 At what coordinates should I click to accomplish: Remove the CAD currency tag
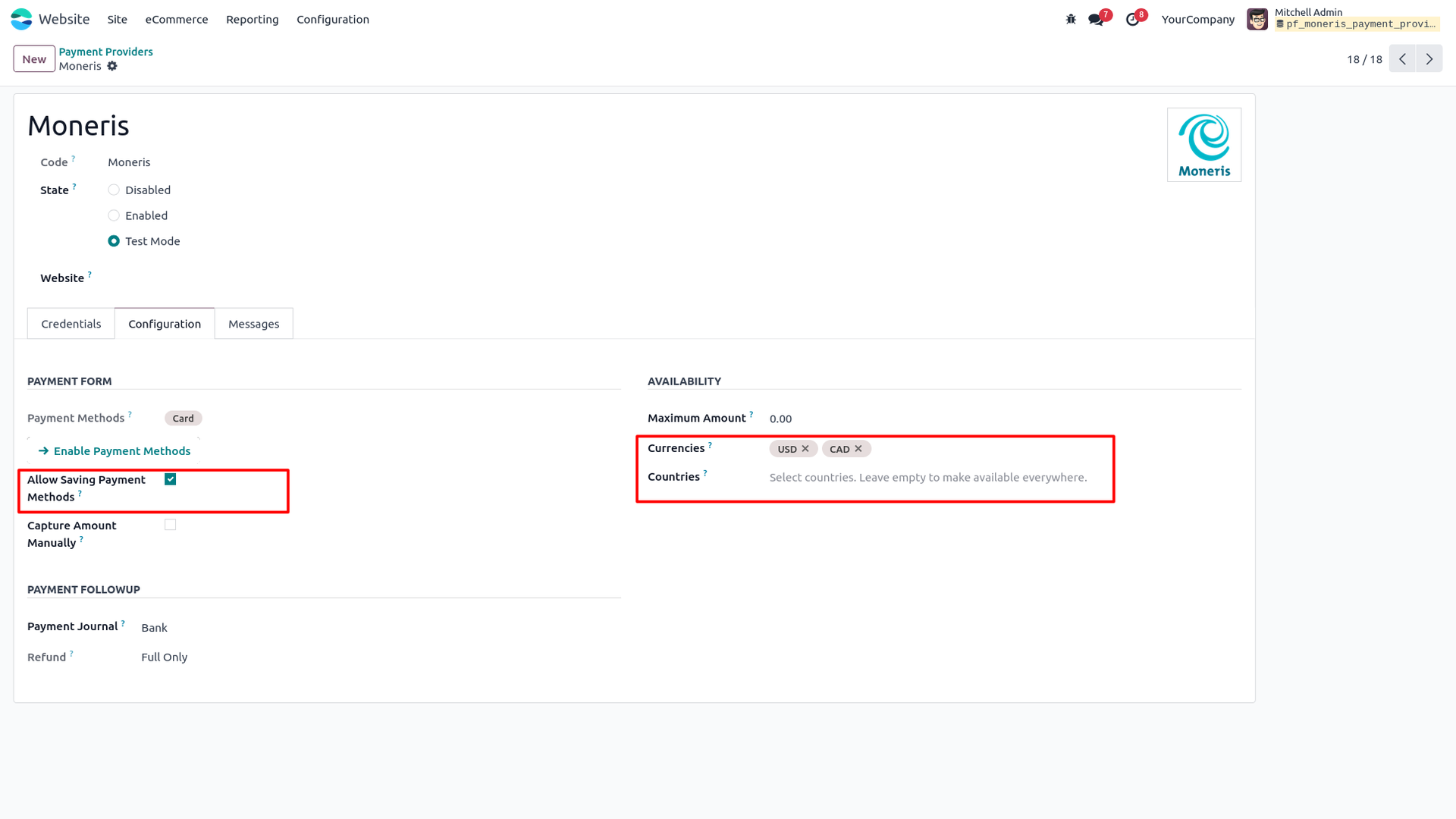pos(858,449)
